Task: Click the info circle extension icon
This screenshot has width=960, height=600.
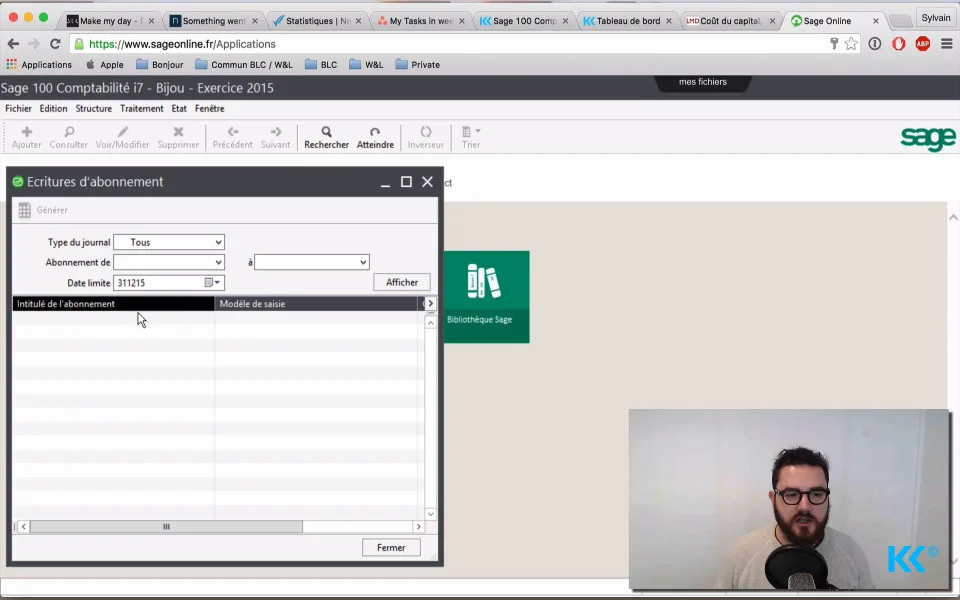Action: pyautogui.click(x=874, y=43)
